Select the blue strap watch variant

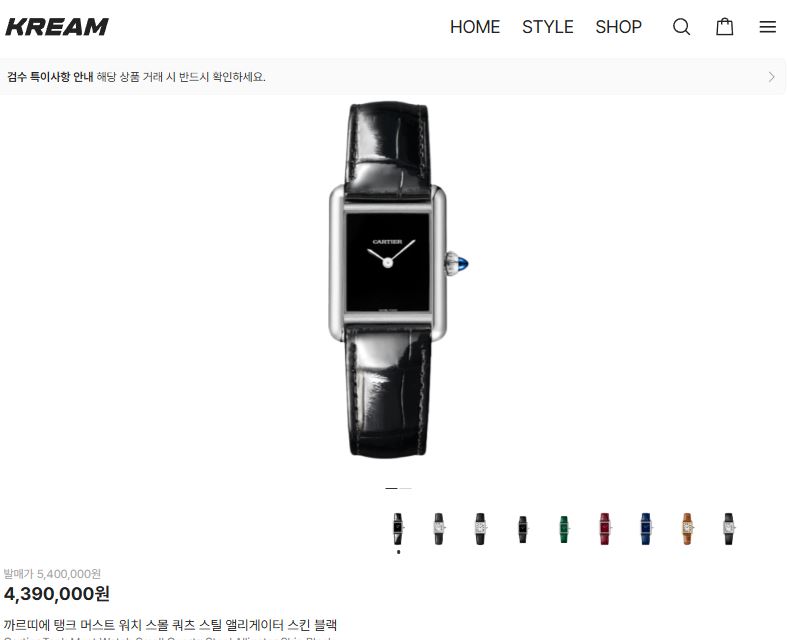tap(646, 529)
